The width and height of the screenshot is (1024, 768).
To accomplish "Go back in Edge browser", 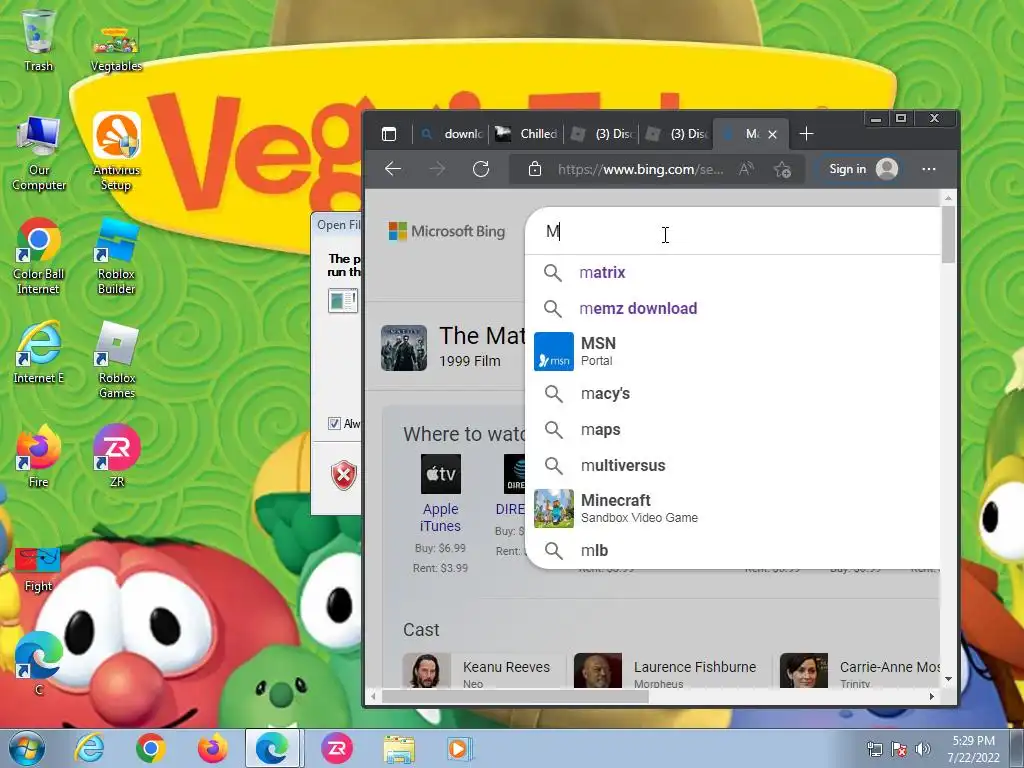I will [393, 169].
